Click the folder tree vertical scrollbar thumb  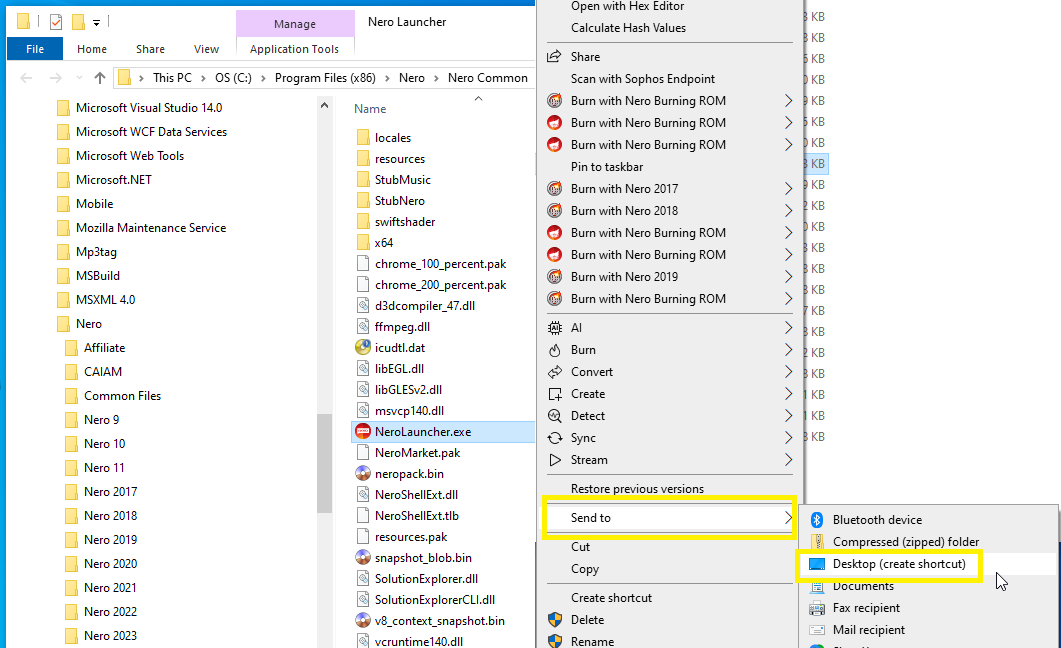click(x=324, y=463)
